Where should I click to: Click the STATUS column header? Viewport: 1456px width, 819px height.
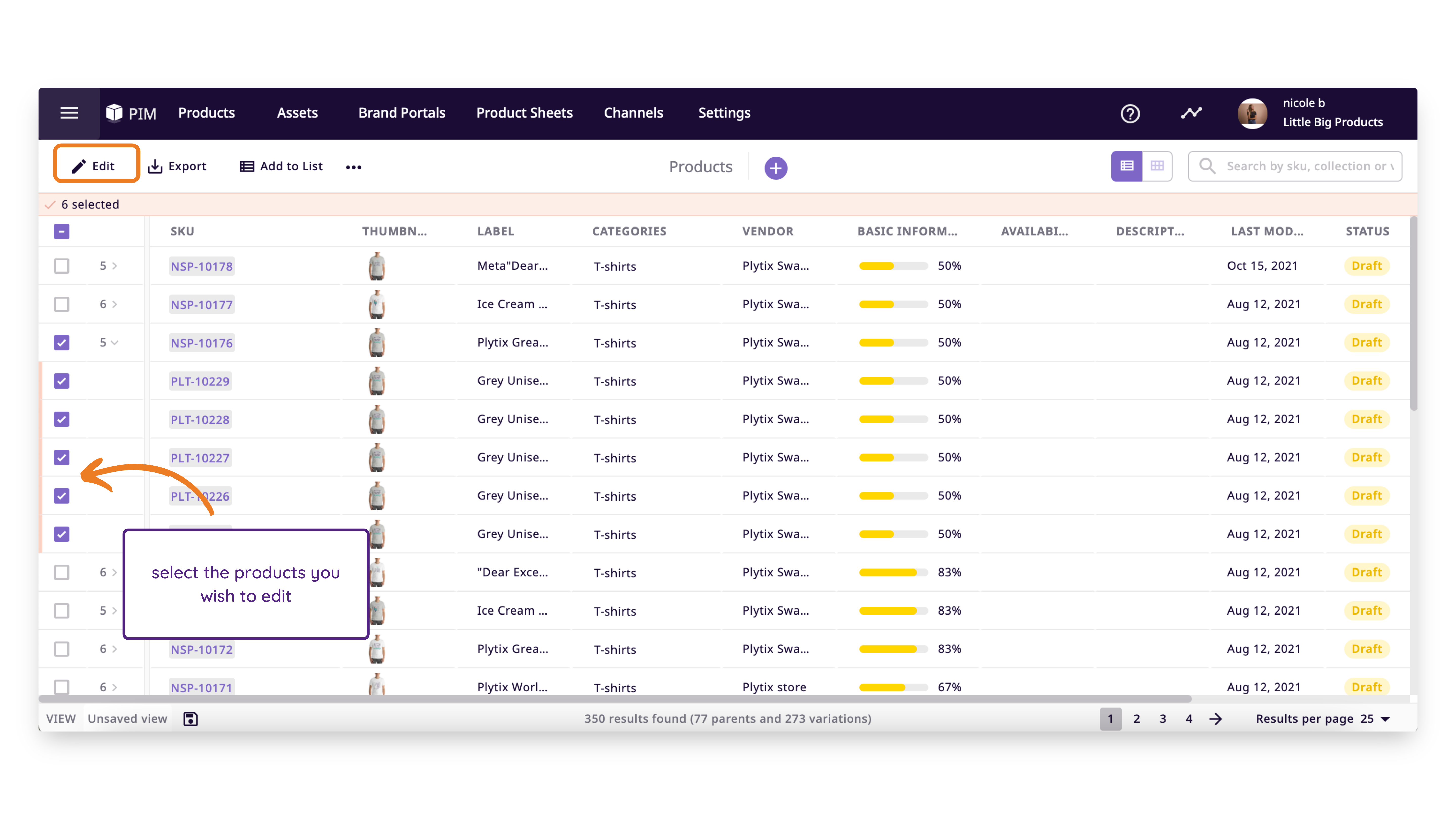[x=1367, y=231]
